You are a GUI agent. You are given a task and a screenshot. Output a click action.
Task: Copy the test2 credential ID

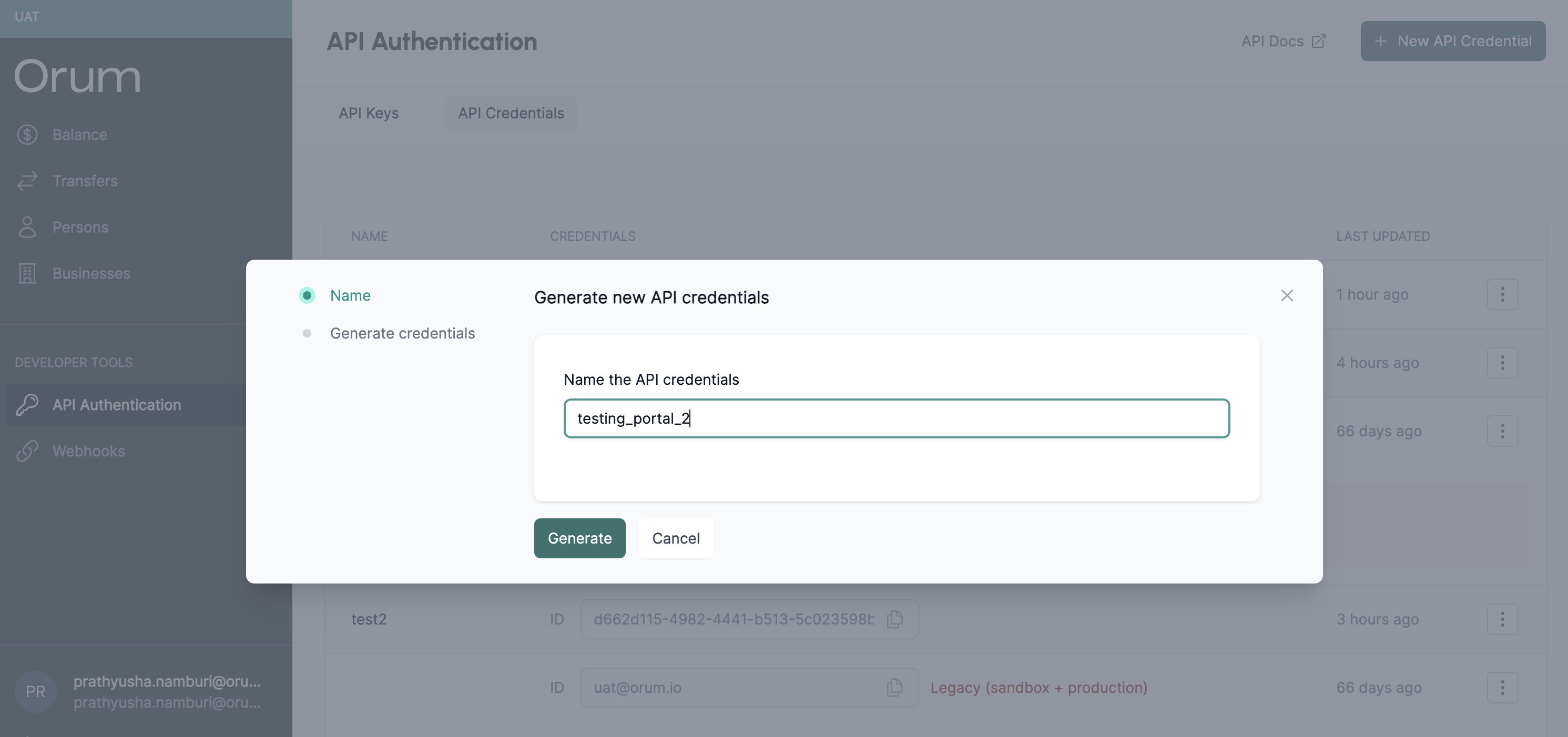pos(894,619)
